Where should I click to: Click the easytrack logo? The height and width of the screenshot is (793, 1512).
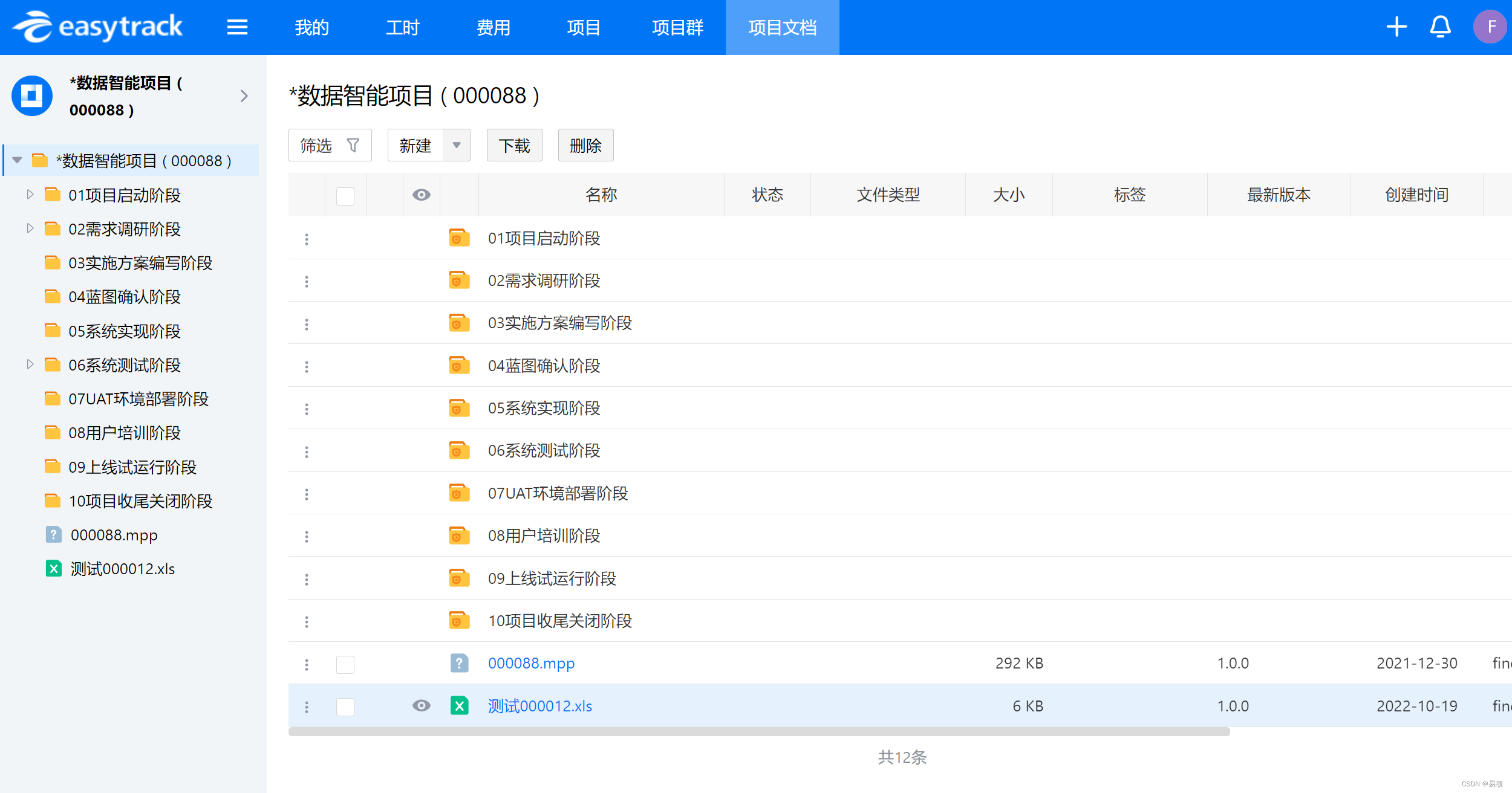97,27
